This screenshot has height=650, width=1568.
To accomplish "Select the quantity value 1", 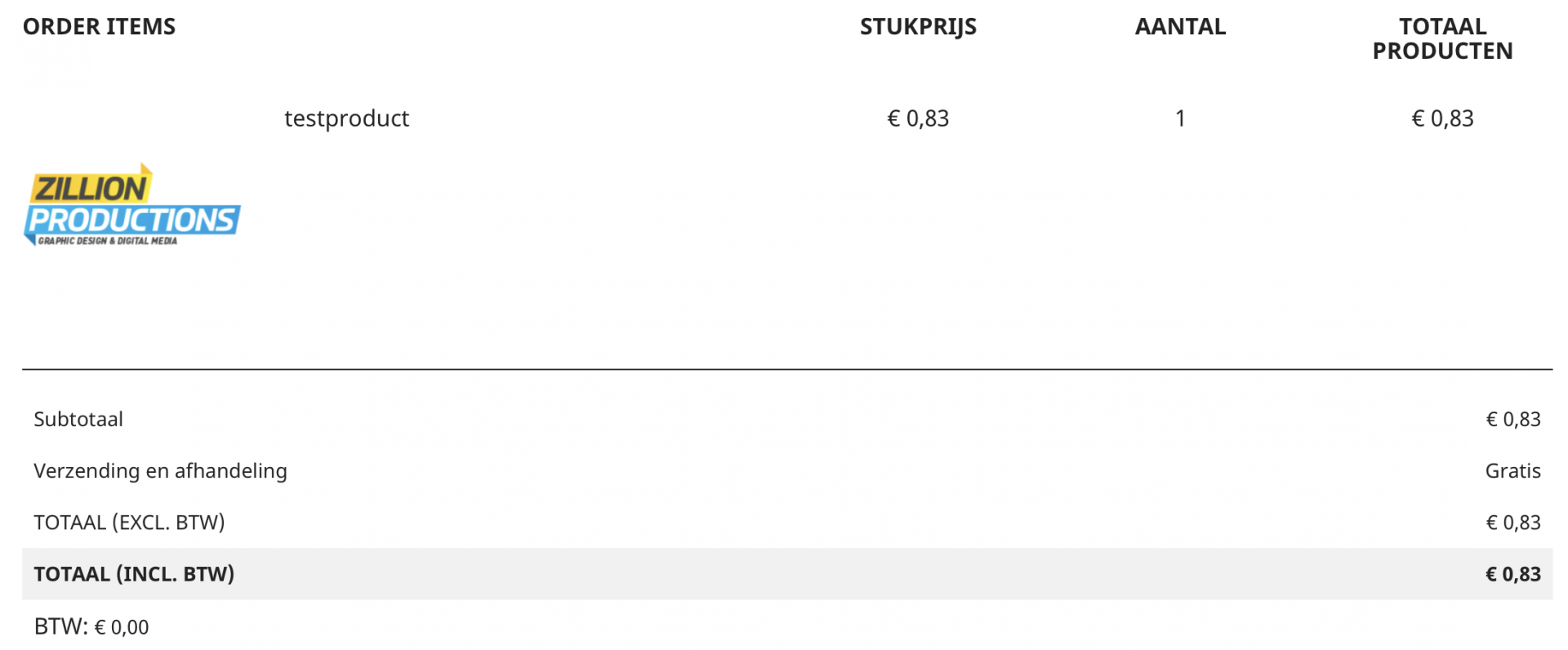I will pyautogui.click(x=1180, y=118).
